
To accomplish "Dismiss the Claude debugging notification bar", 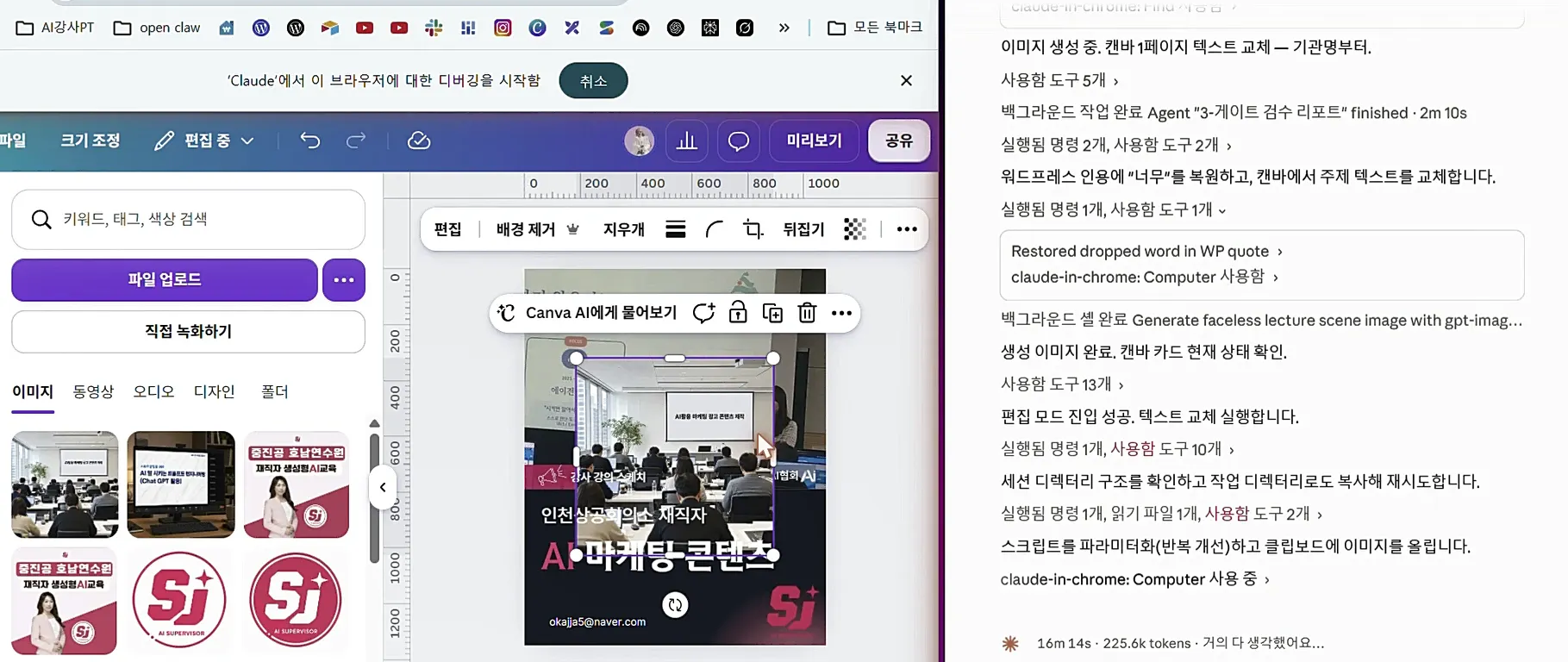I will (x=906, y=80).
